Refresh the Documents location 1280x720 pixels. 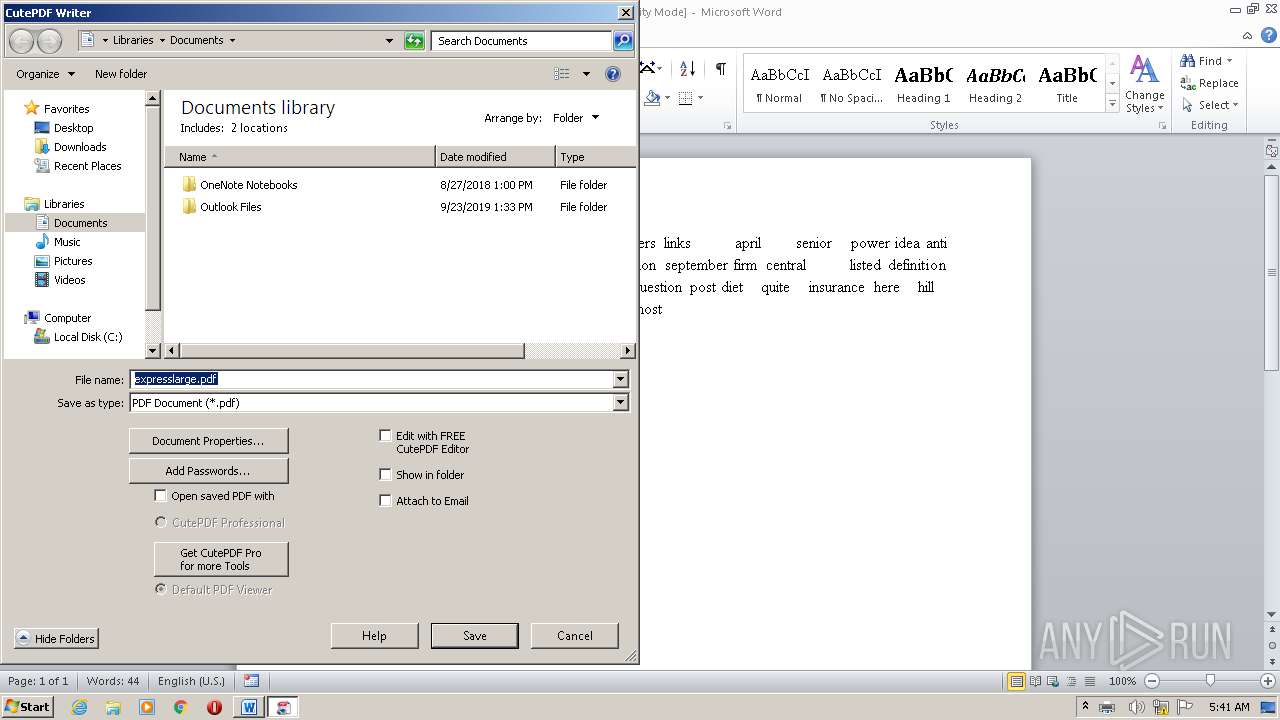414,41
